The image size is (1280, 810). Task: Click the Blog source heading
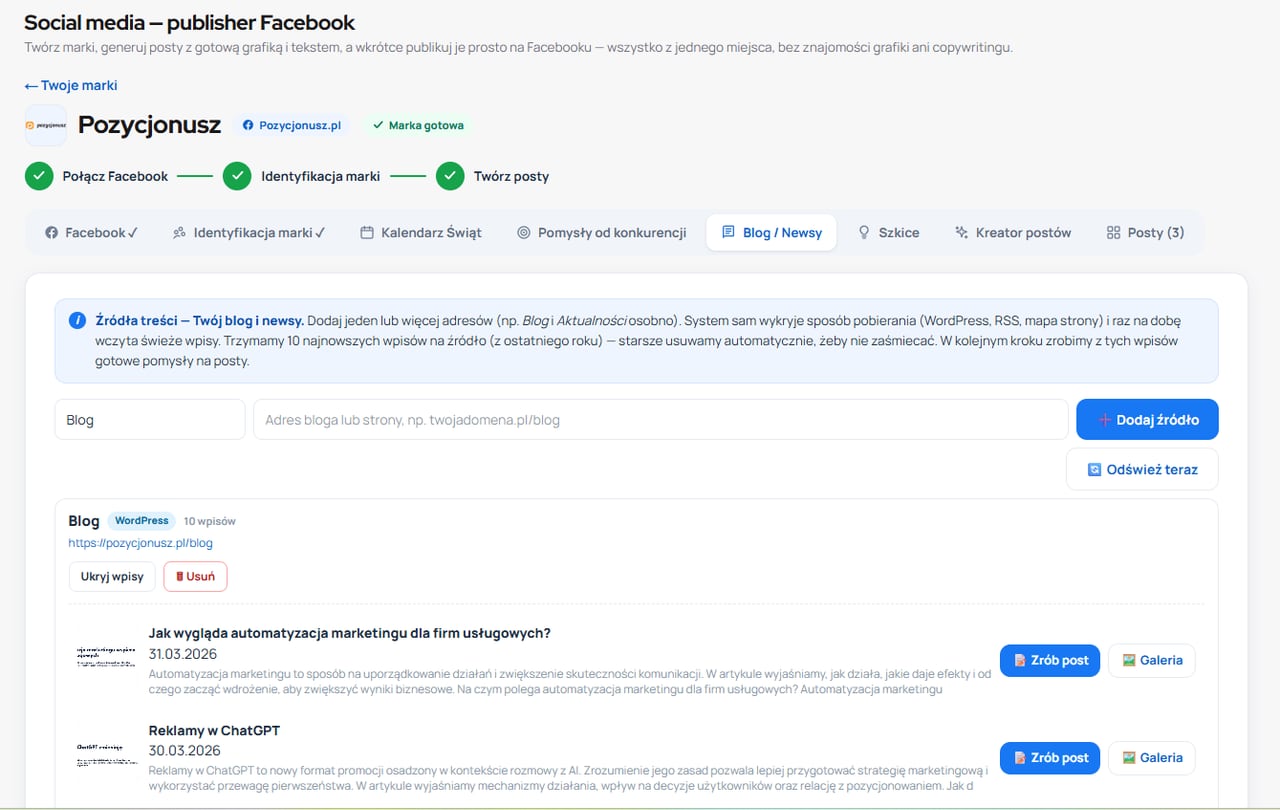pos(84,521)
